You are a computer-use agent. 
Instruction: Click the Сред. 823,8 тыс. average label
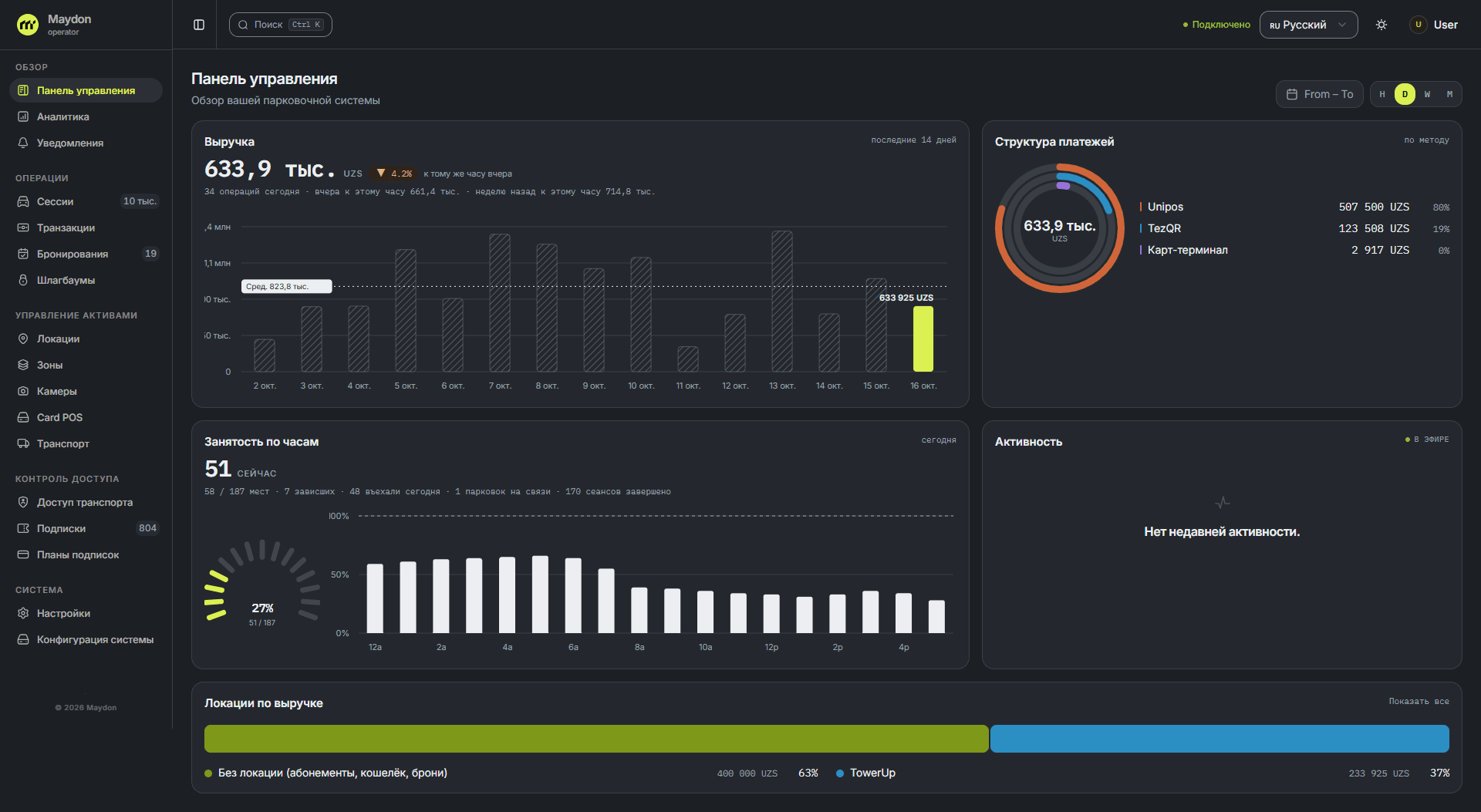pos(286,286)
